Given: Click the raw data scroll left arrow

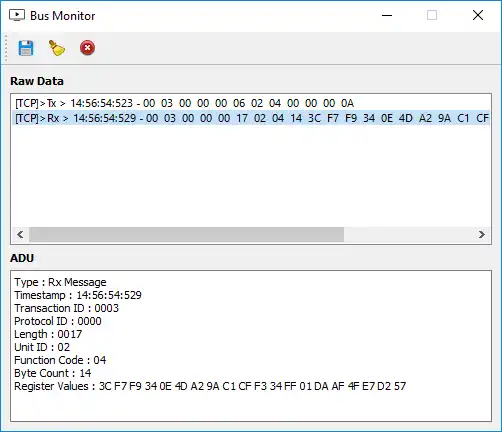Looking at the screenshot, I should [x=20, y=235].
